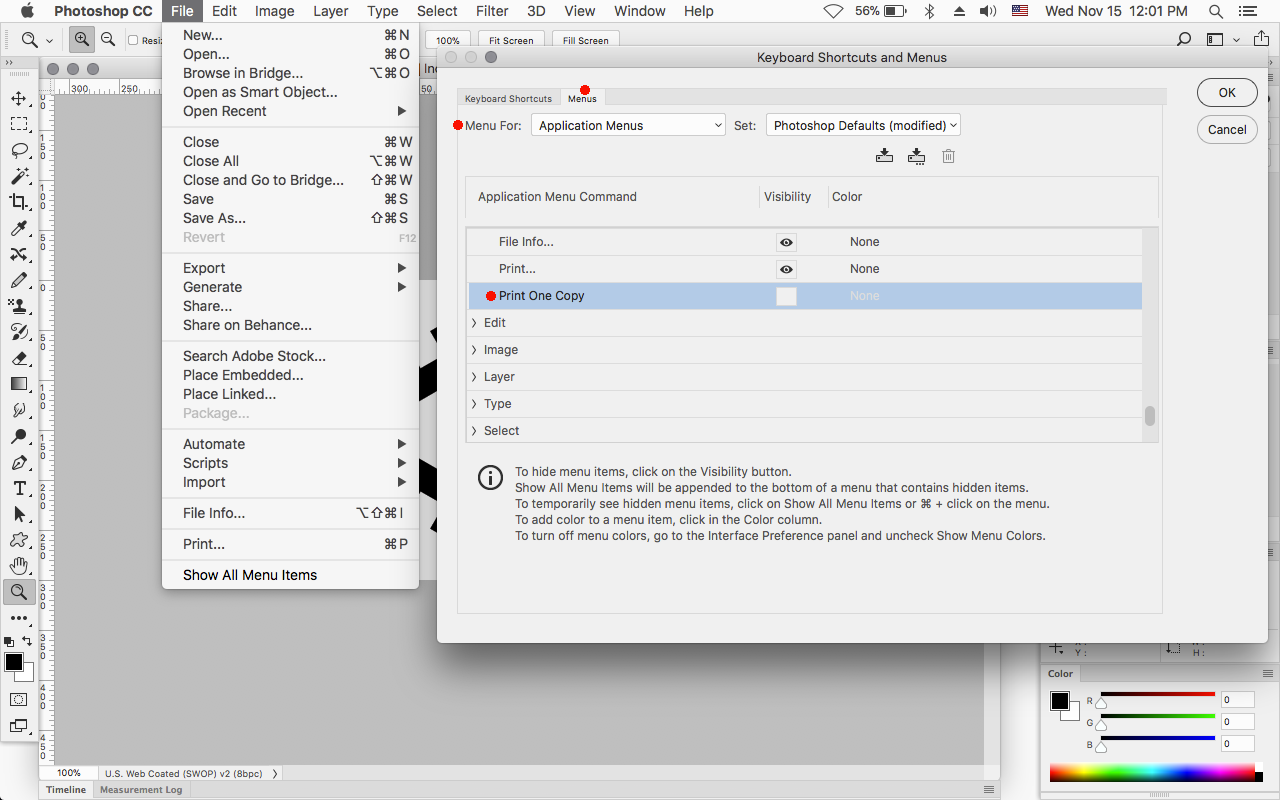Click the foreground color swatch in toolbar
The width and height of the screenshot is (1280, 800).
[14, 662]
